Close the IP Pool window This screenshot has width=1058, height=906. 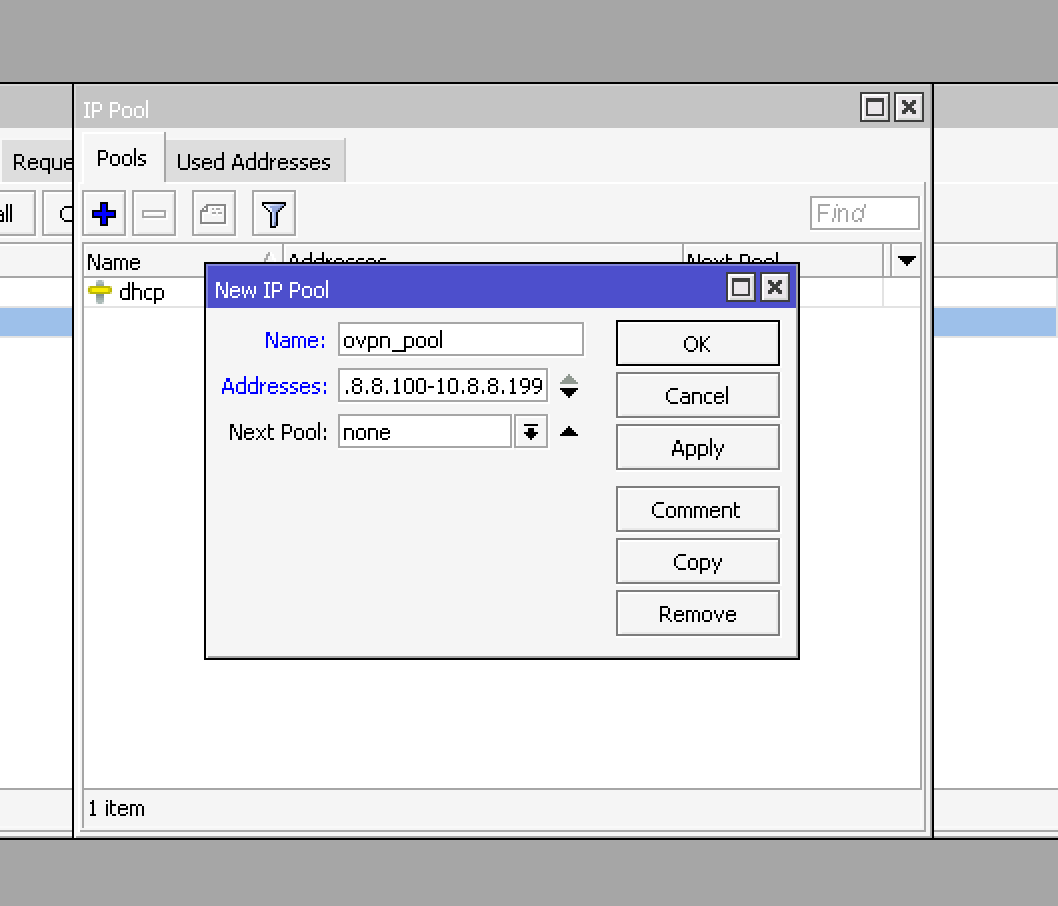point(908,108)
